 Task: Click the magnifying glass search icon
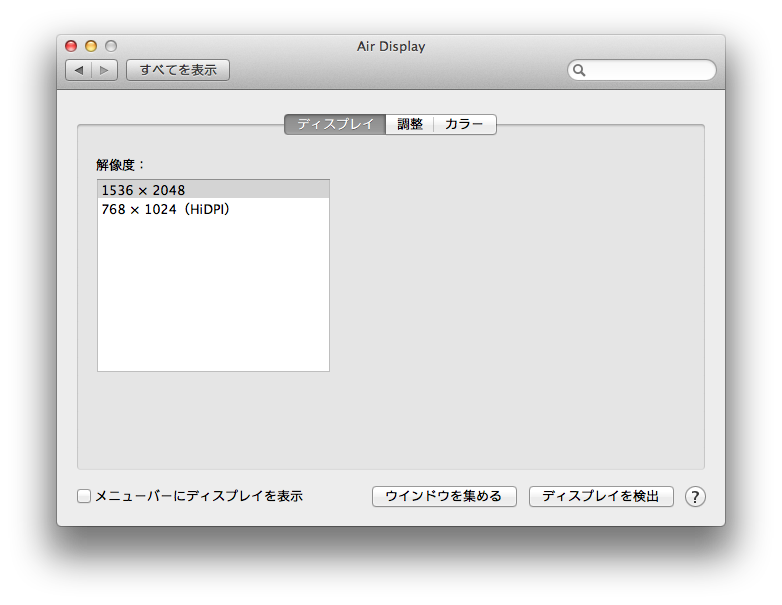pos(579,70)
